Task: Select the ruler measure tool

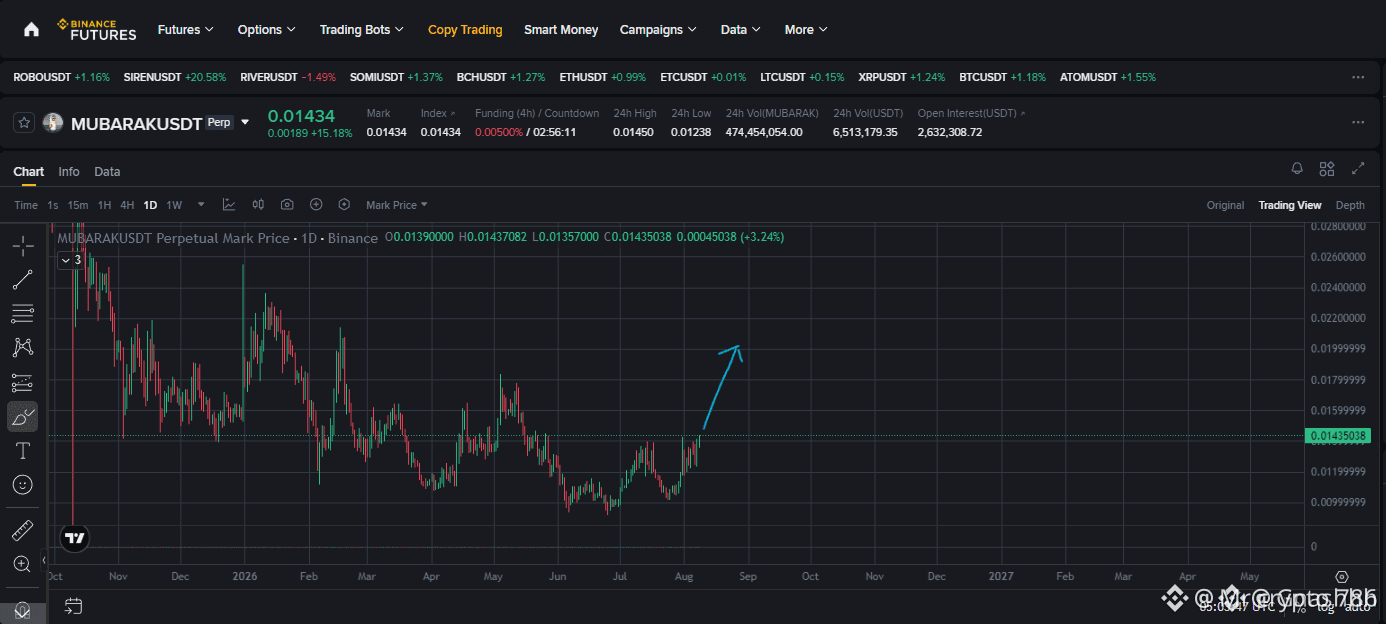Action: tap(22, 530)
